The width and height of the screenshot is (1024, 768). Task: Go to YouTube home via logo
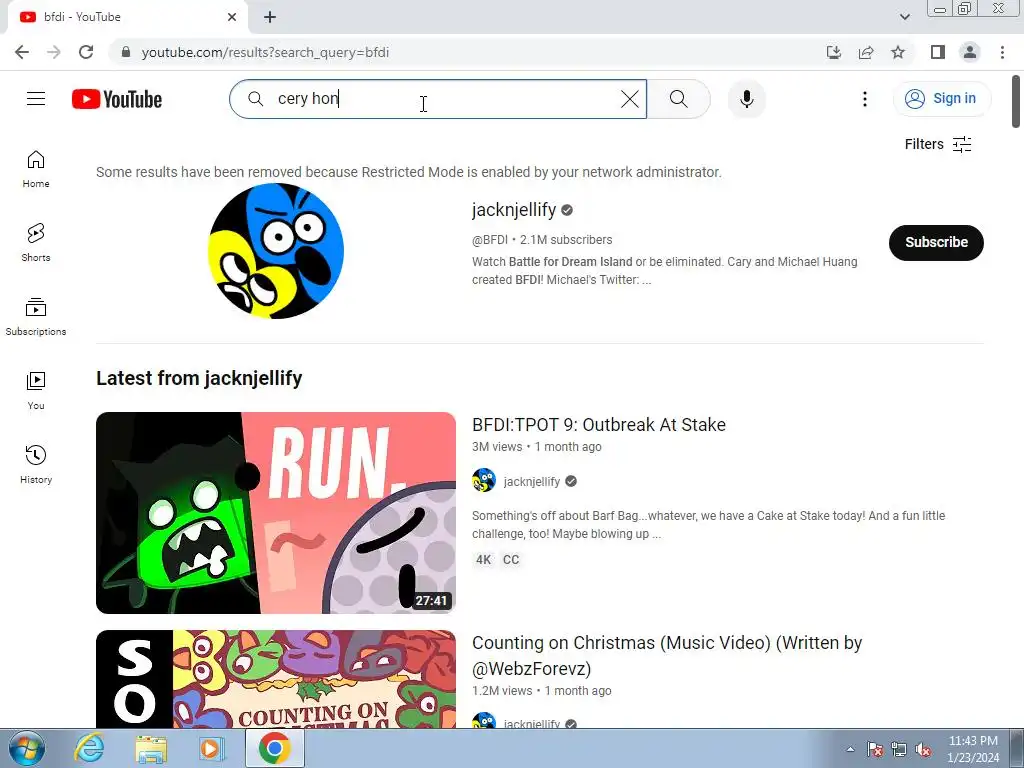(117, 99)
